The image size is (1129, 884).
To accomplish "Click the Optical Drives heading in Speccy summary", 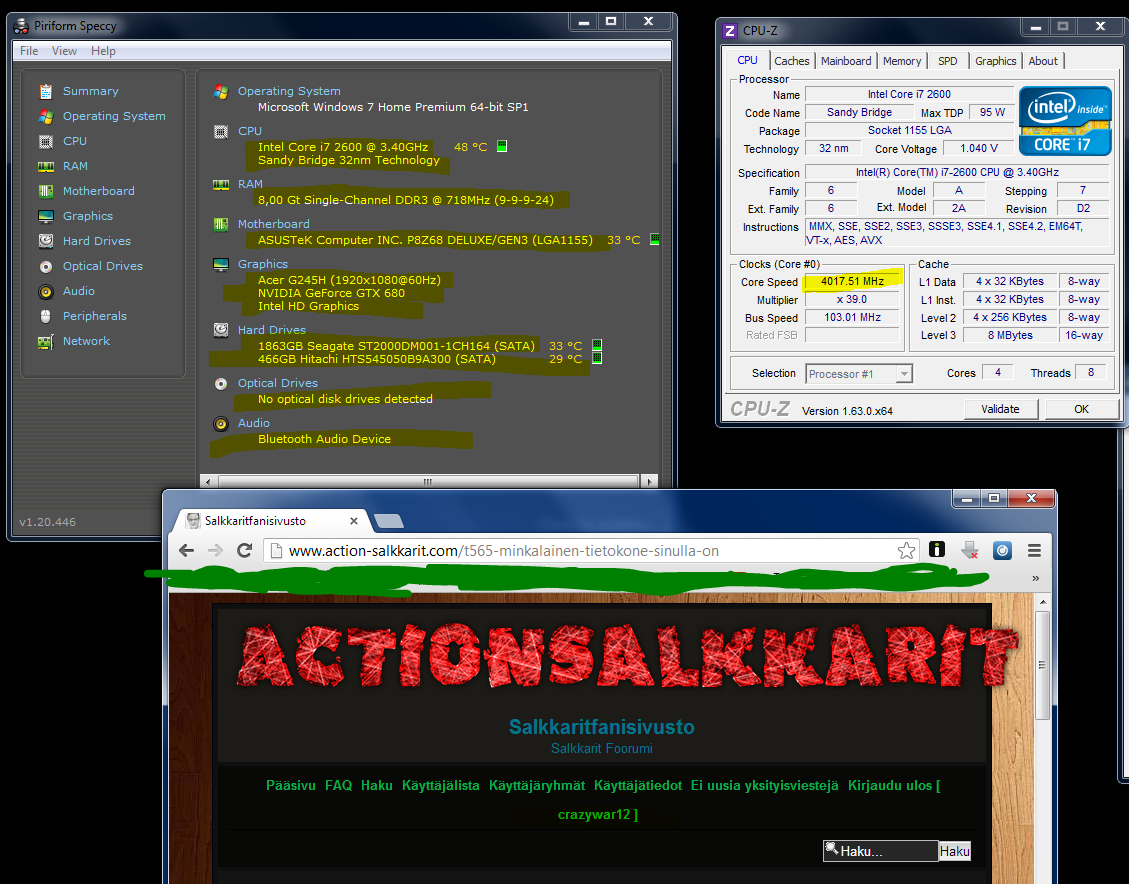I will coord(278,384).
